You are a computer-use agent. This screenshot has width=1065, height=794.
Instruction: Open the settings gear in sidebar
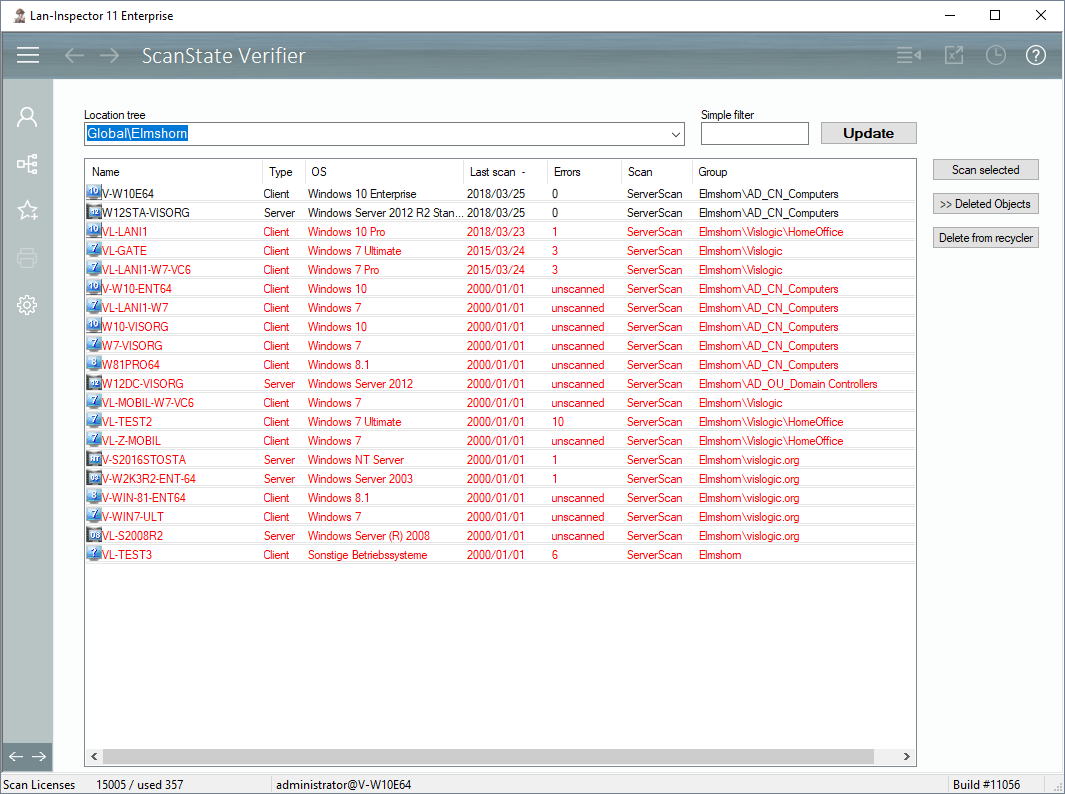pos(27,305)
